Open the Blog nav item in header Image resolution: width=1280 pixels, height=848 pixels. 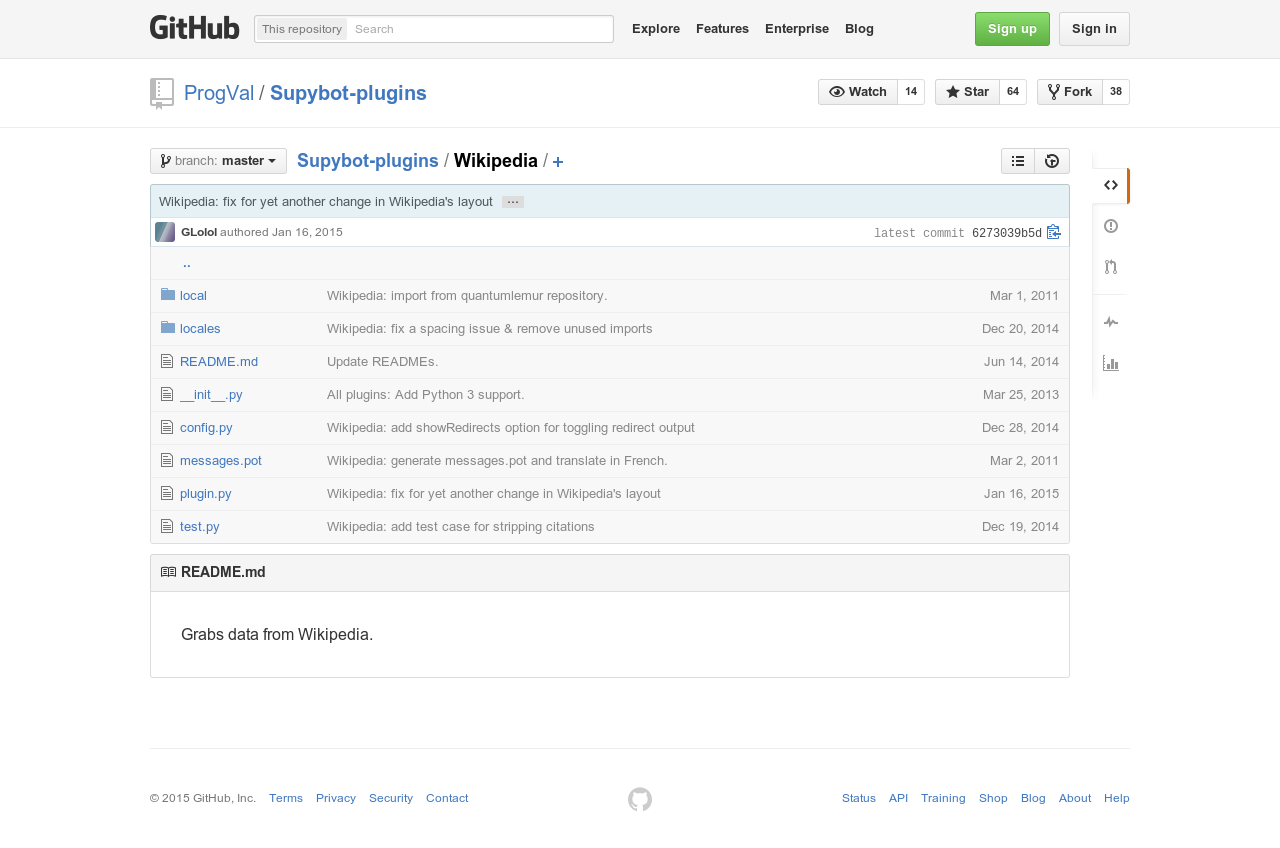tap(859, 28)
